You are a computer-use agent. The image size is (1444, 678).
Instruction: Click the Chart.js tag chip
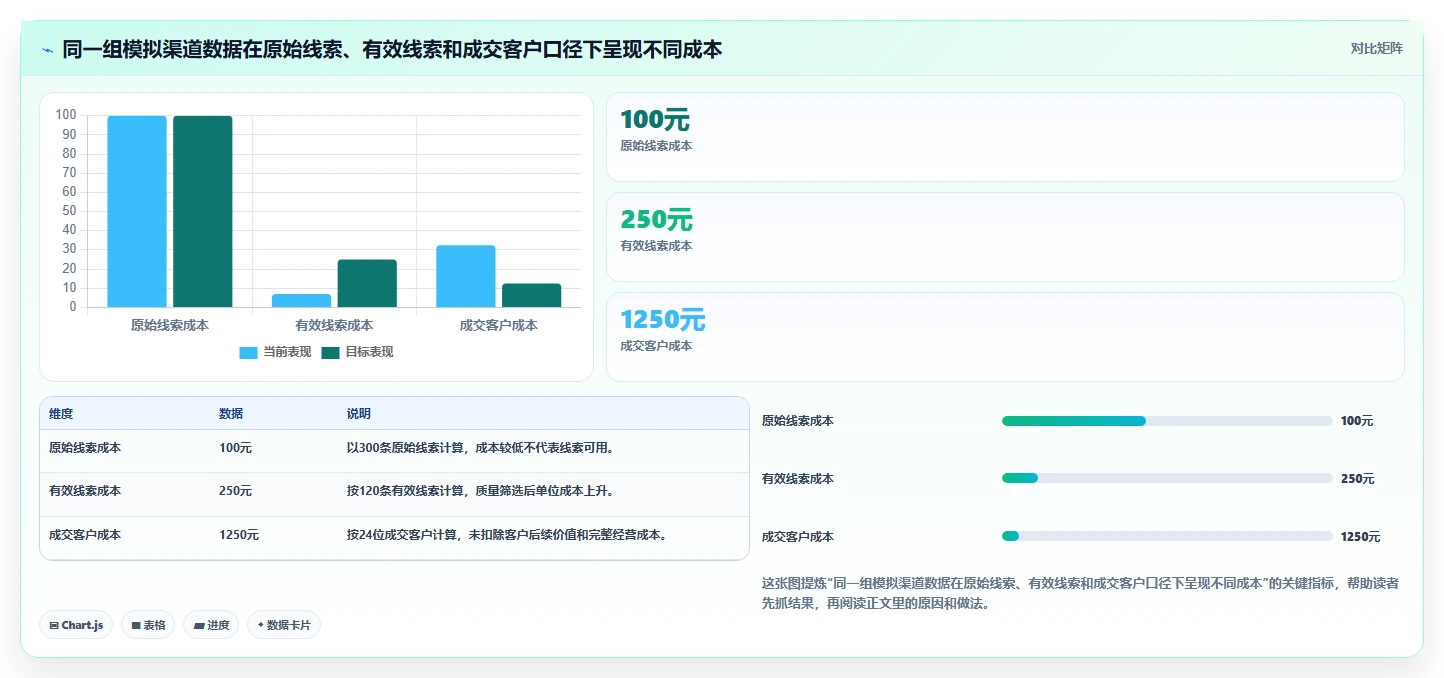(x=76, y=625)
